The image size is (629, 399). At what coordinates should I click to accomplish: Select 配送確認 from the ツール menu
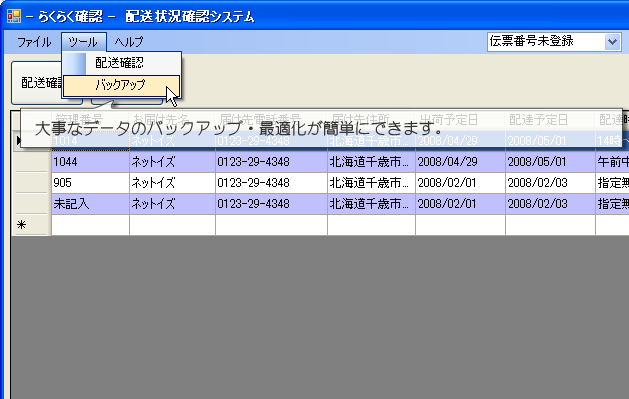tap(122, 63)
